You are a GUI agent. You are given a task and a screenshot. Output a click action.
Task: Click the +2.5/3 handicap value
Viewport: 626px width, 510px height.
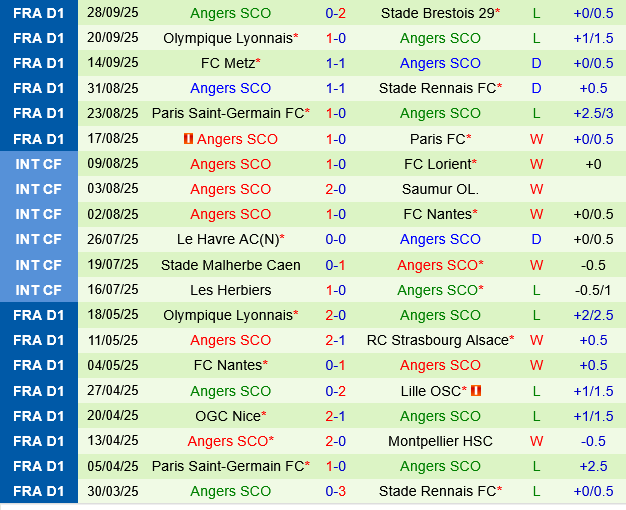pyautogui.click(x=593, y=113)
